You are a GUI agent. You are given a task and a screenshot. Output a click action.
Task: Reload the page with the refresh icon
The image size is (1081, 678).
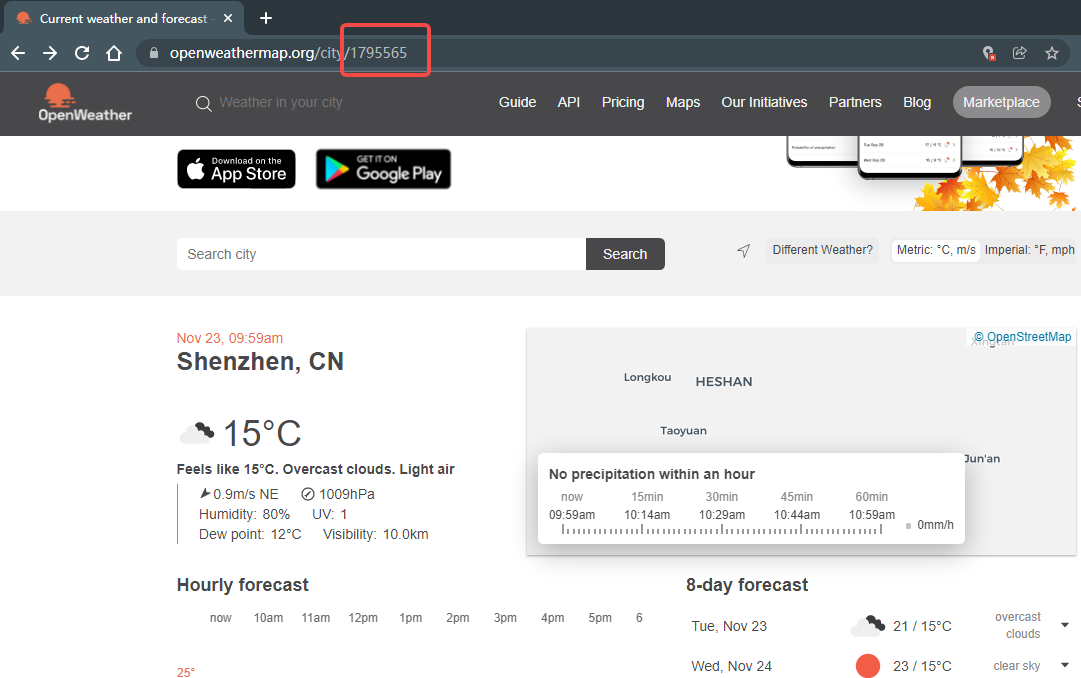(82, 53)
